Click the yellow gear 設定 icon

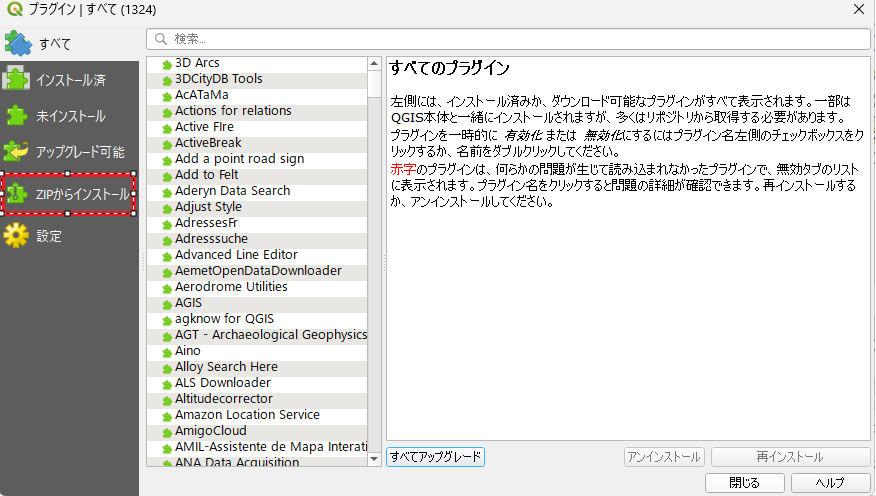coord(17,236)
